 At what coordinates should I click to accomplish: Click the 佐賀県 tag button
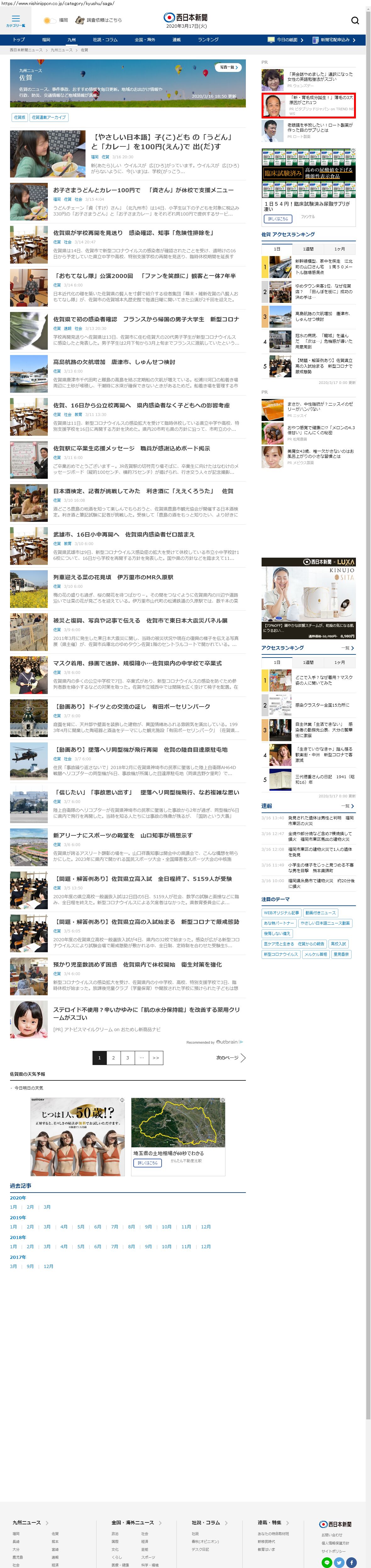(x=19, y=117)
